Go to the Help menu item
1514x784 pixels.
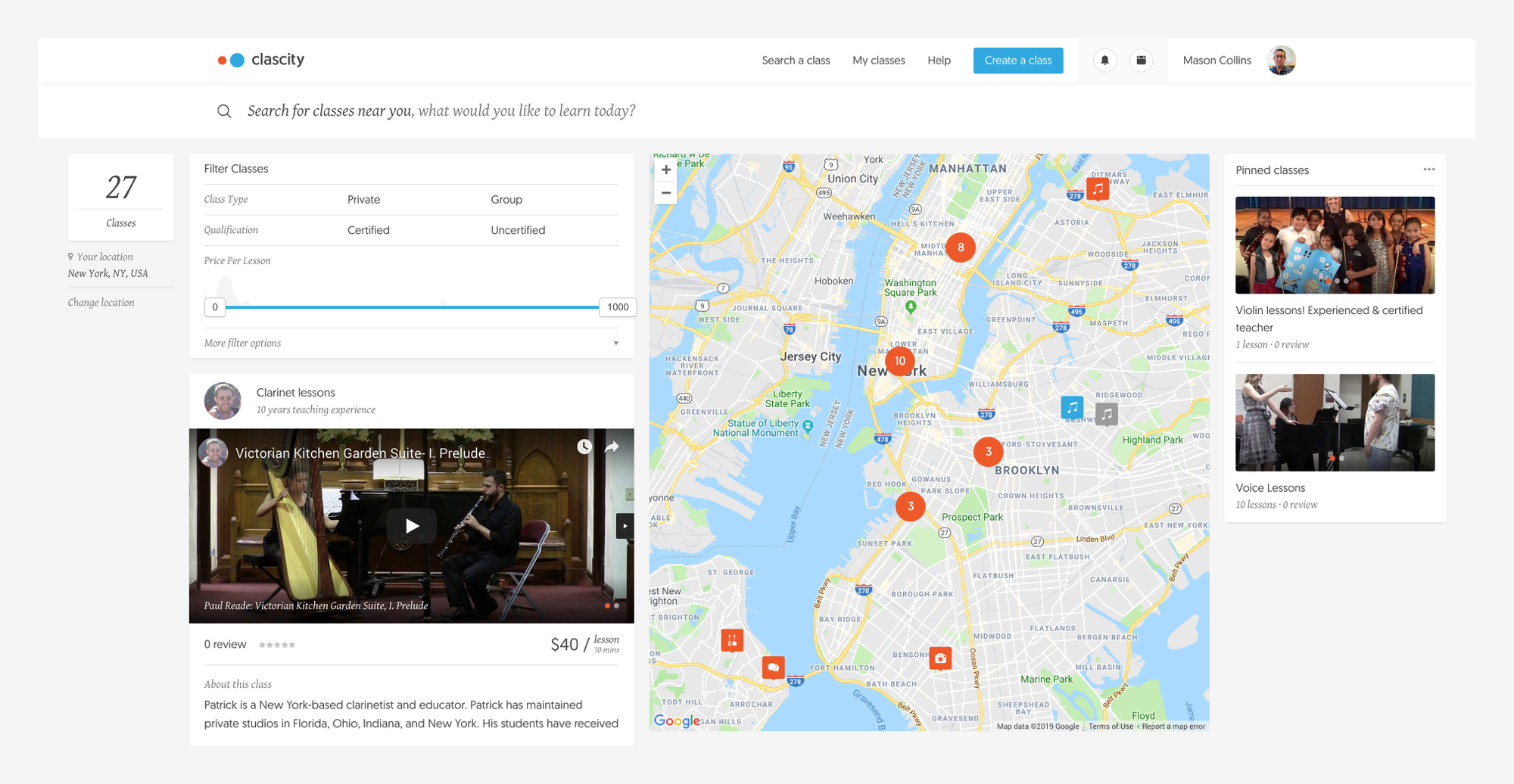939,61
